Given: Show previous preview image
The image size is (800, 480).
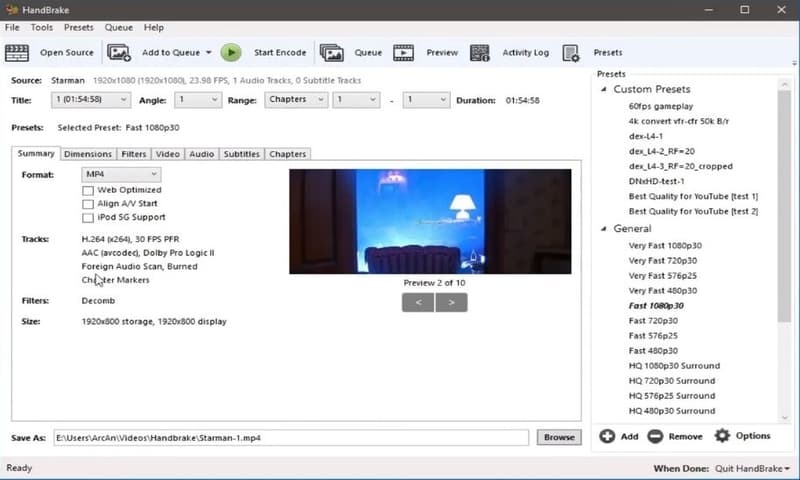Looking at the screenshot, I should click(418, 302).
